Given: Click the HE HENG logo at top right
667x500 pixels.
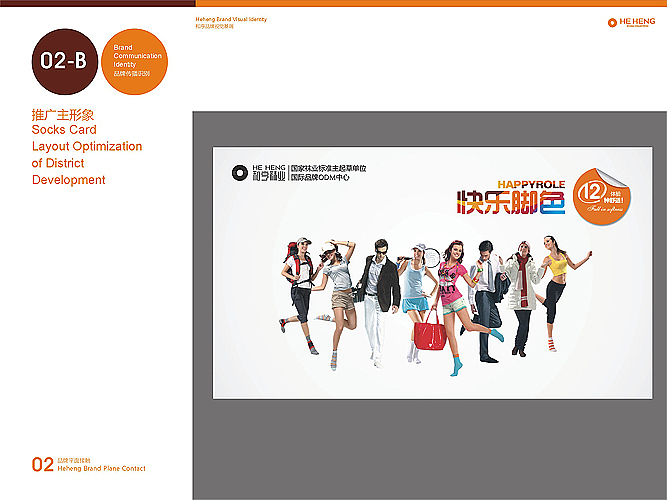Looking at the screenshot, I should (632, 22).
